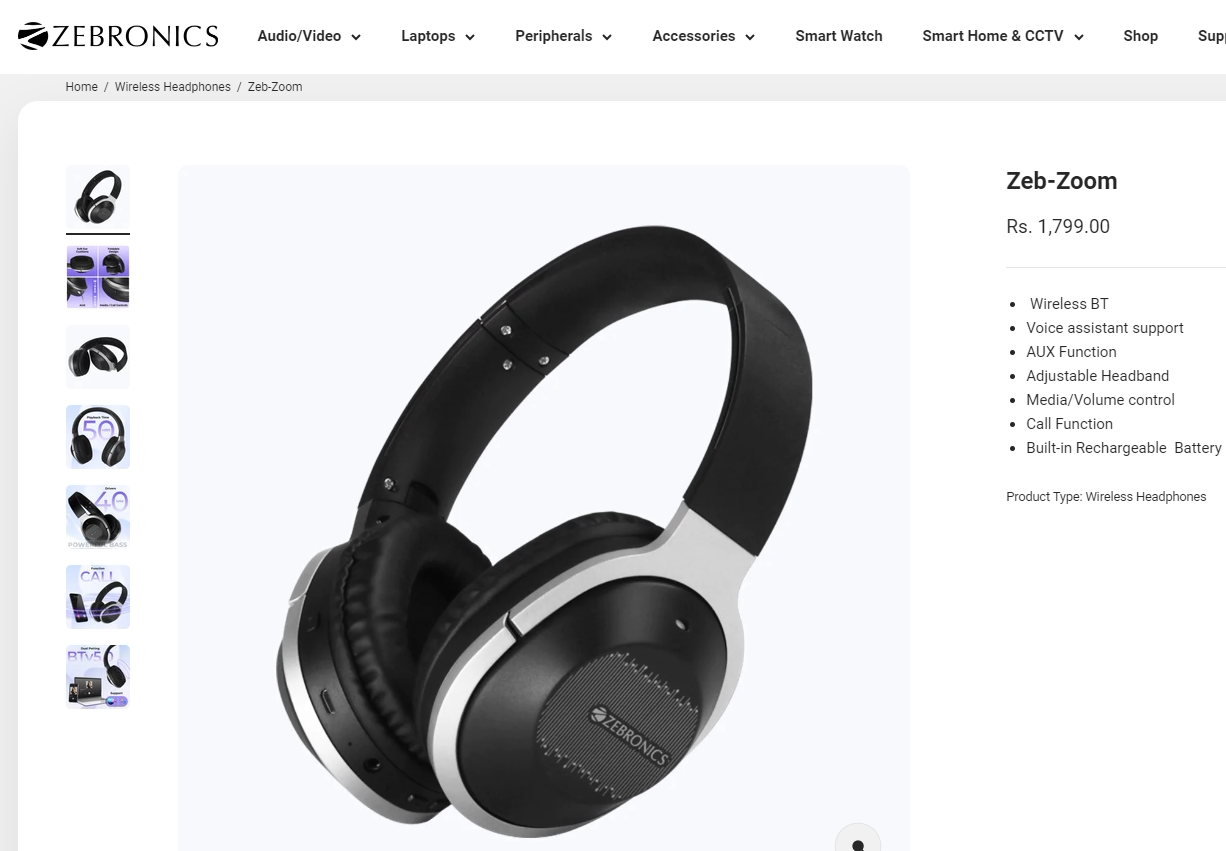Go to the Shop menu item
This screenshot has width=1226, height=851.
click(x=1140, y=36)
